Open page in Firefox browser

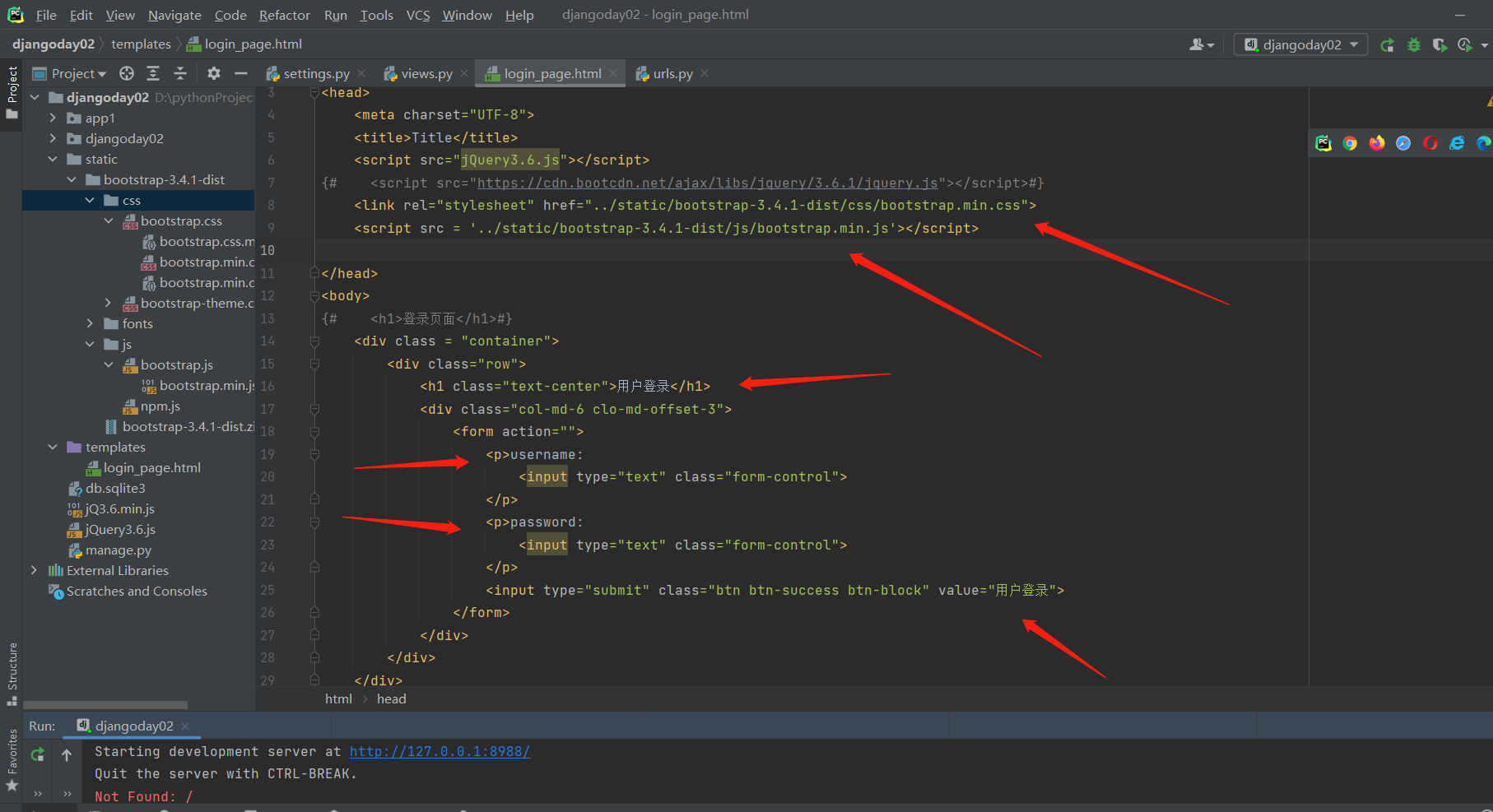click(x=1377, y=143)
